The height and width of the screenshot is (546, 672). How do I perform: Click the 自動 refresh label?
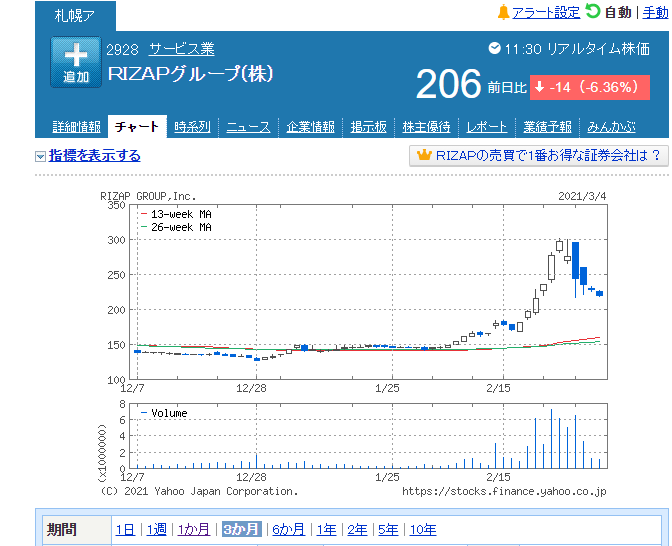point(618,13)
